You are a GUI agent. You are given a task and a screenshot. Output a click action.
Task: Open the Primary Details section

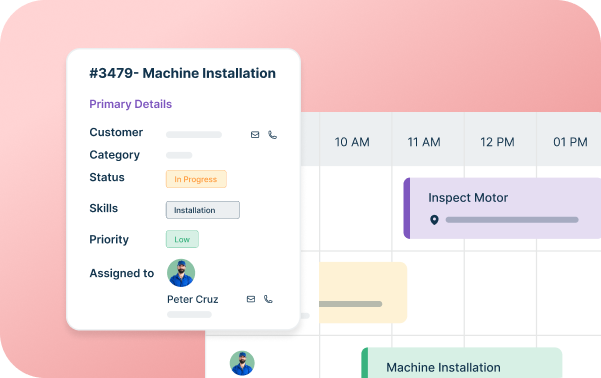pos(130,104)
